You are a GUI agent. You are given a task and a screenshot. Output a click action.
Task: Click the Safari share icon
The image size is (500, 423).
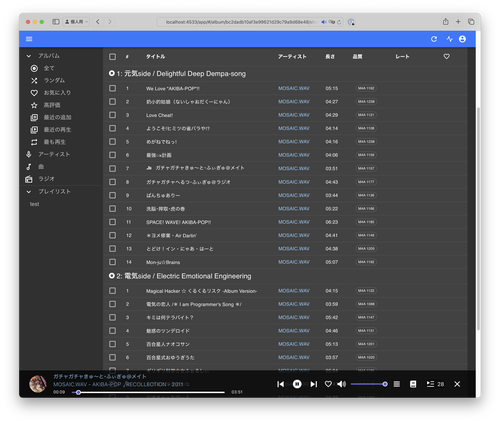click(446, 22)
